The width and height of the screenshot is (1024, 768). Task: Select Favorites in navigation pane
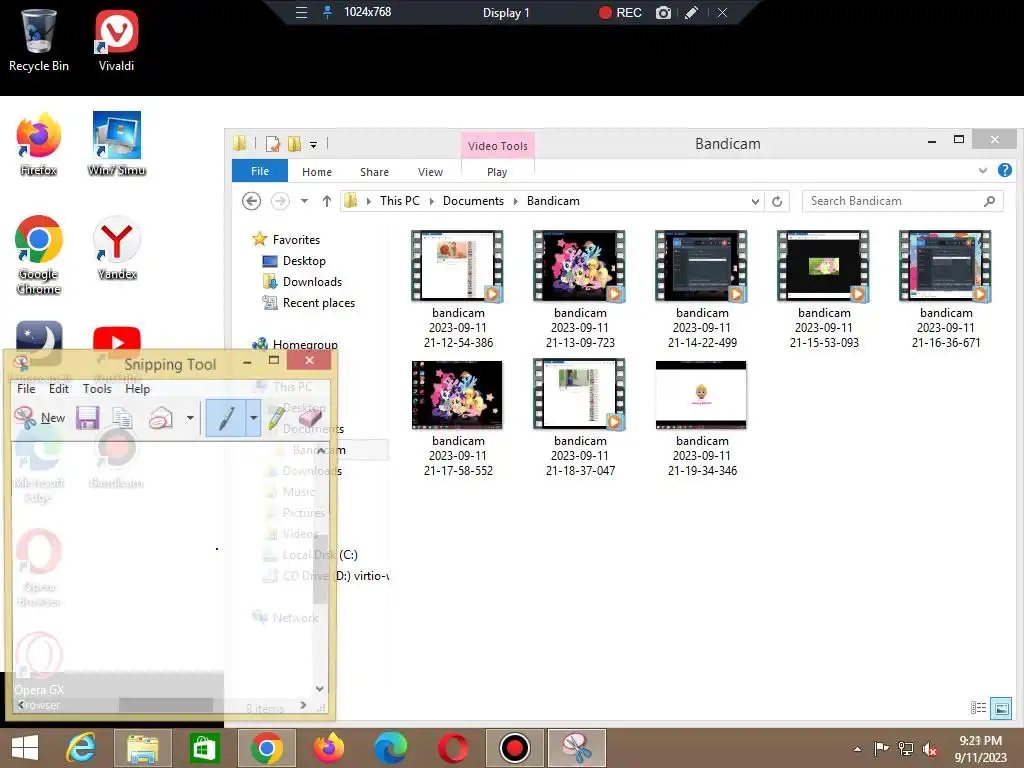coord(296,240)
